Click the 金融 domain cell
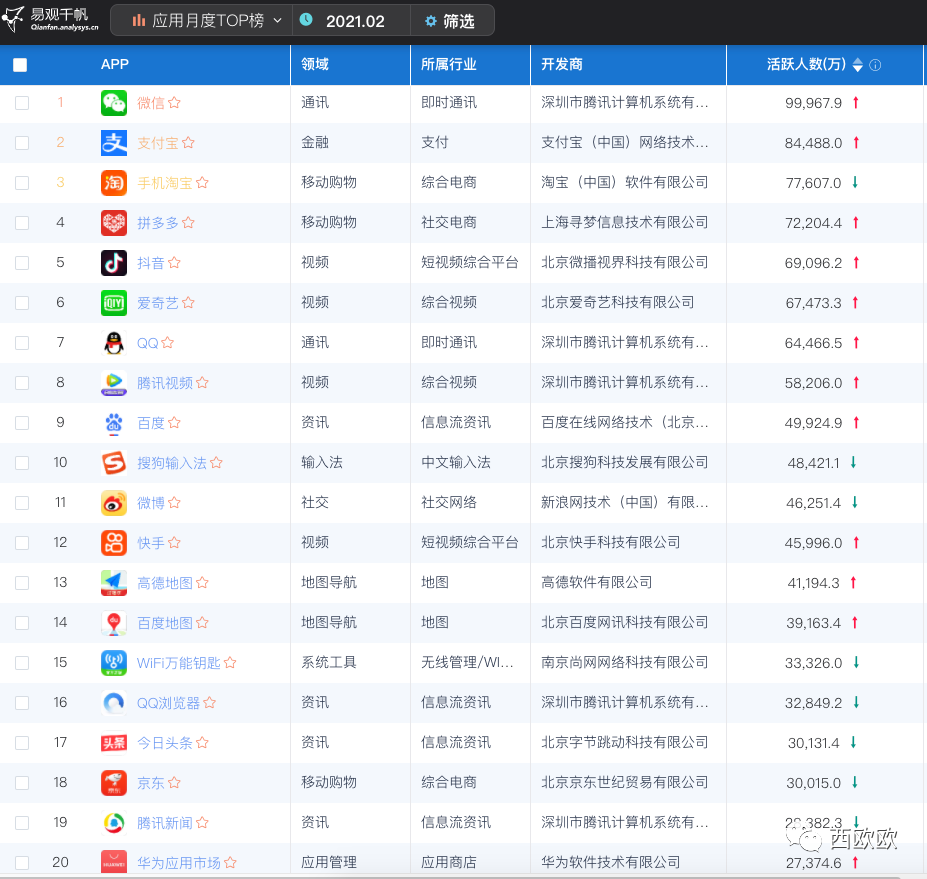This screenshot has height=879, width=927. [315, 142]
